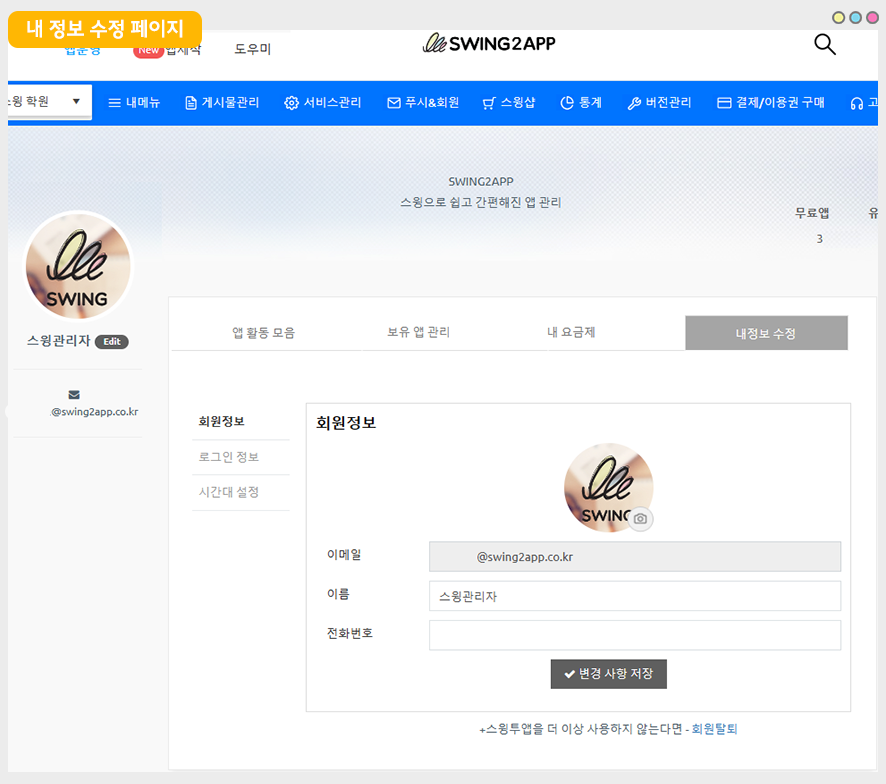This screenshot has height=784, width=886.
Task: Click the 전화번호 input field
Action: click(x=634, y=635)
